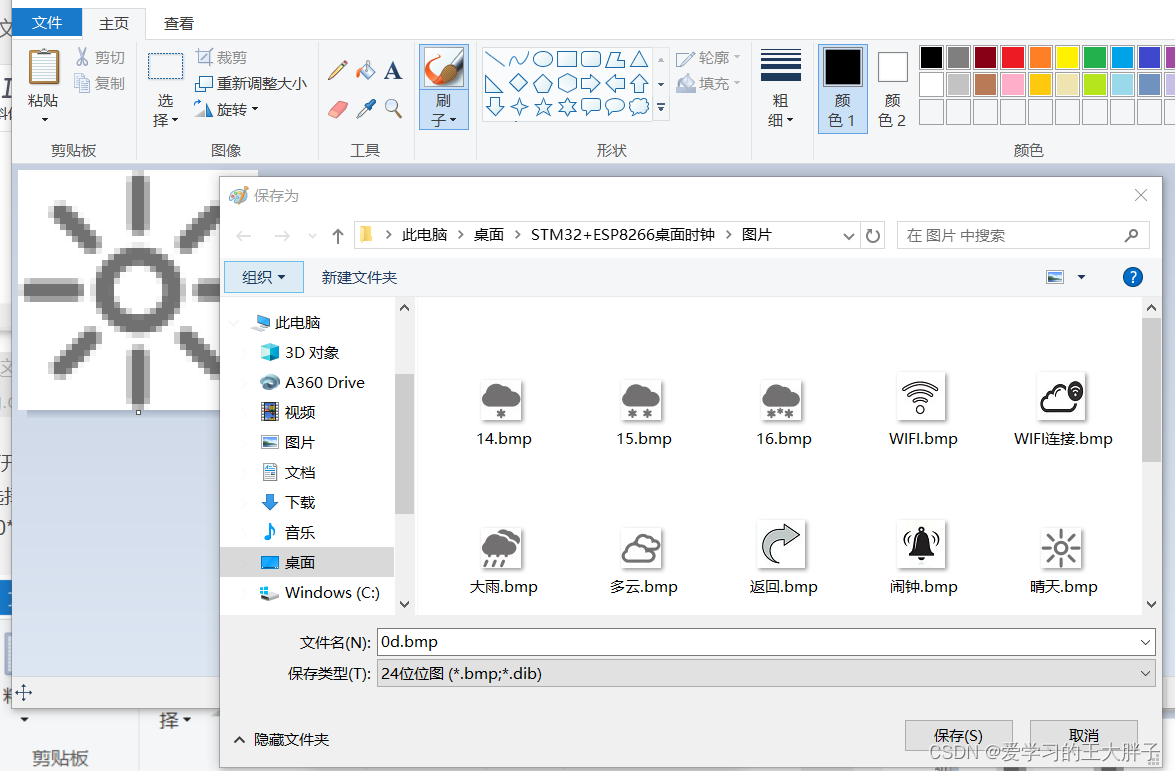
Task: Open the 组织 menu in the save dialog
Action: [x=263, y=277]
